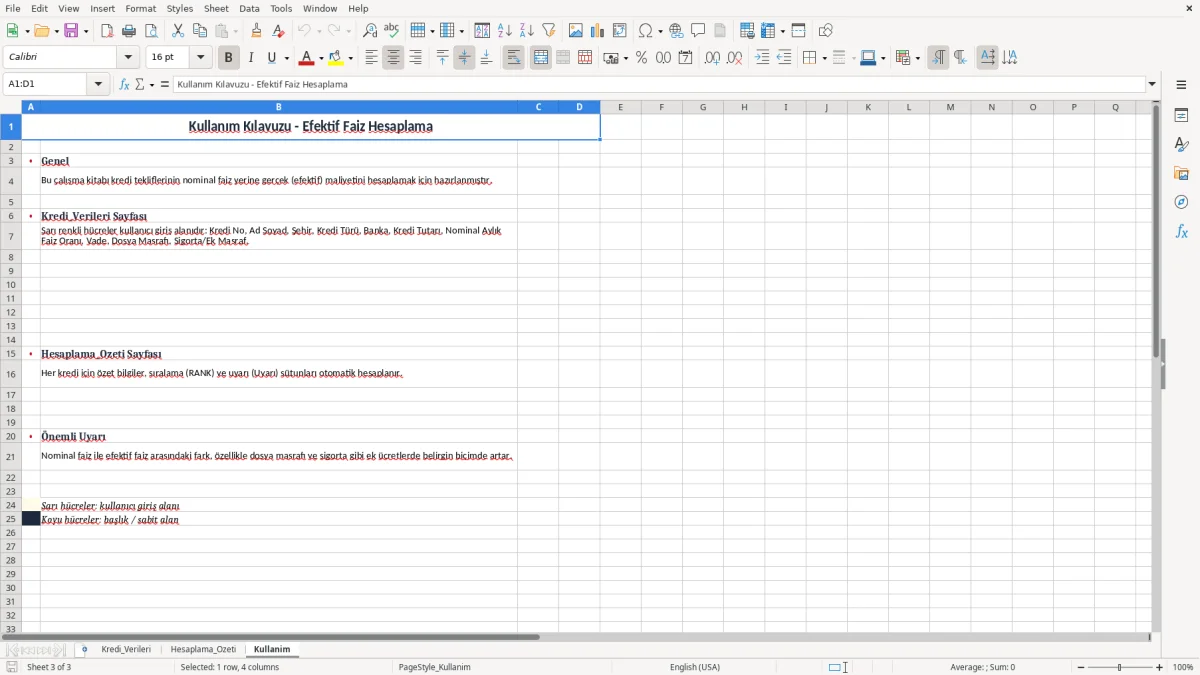The image size is (1200, 675).
Task: Click the AutoFilter funnel icon
Action: pyautogui.click(x=548, y=31)
